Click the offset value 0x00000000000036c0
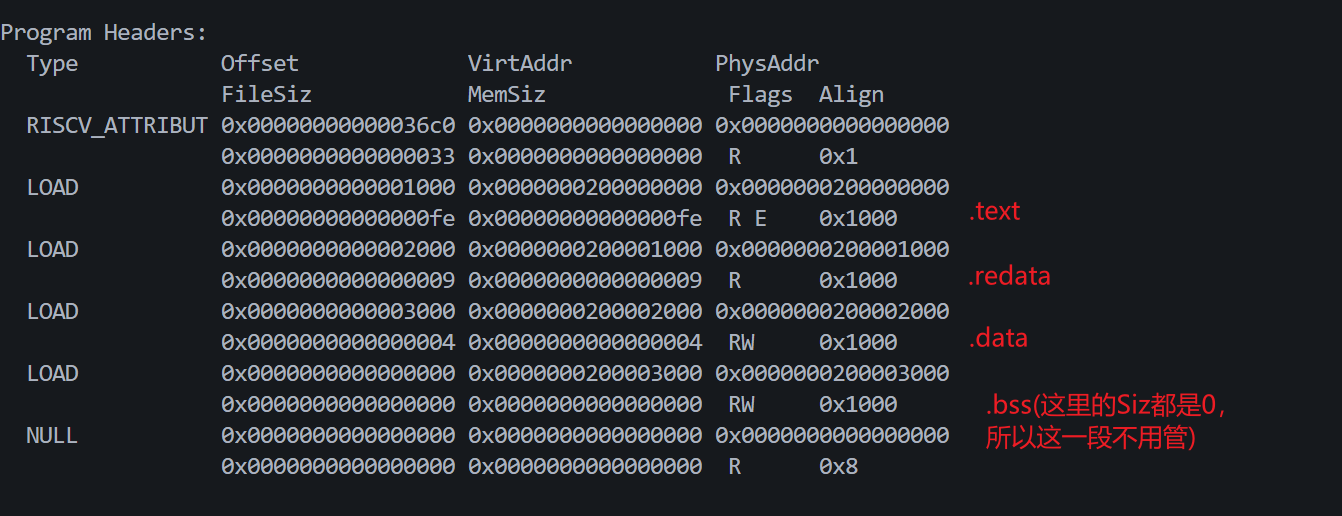 coord(338,126)
